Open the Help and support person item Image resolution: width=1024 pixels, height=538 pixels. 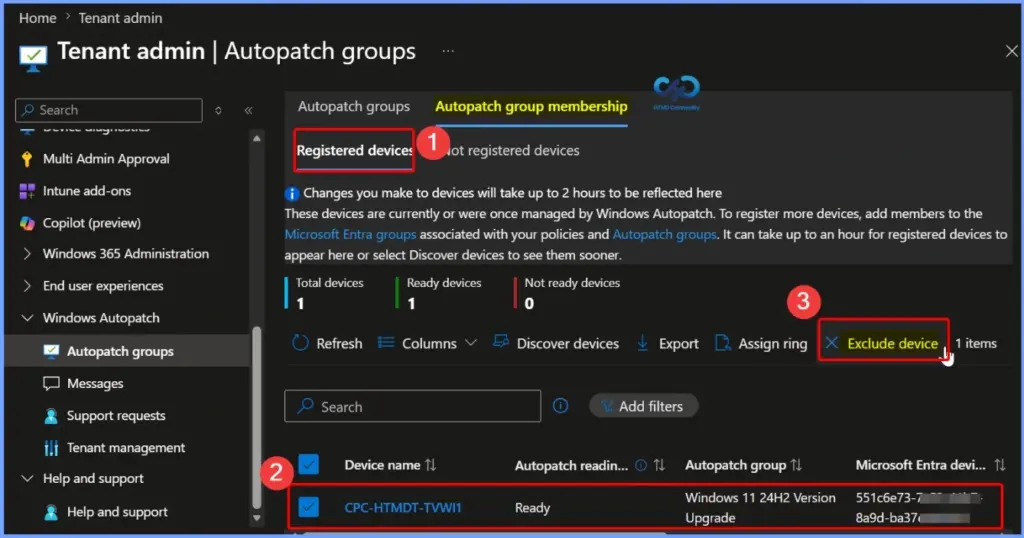tap(117, 512)
